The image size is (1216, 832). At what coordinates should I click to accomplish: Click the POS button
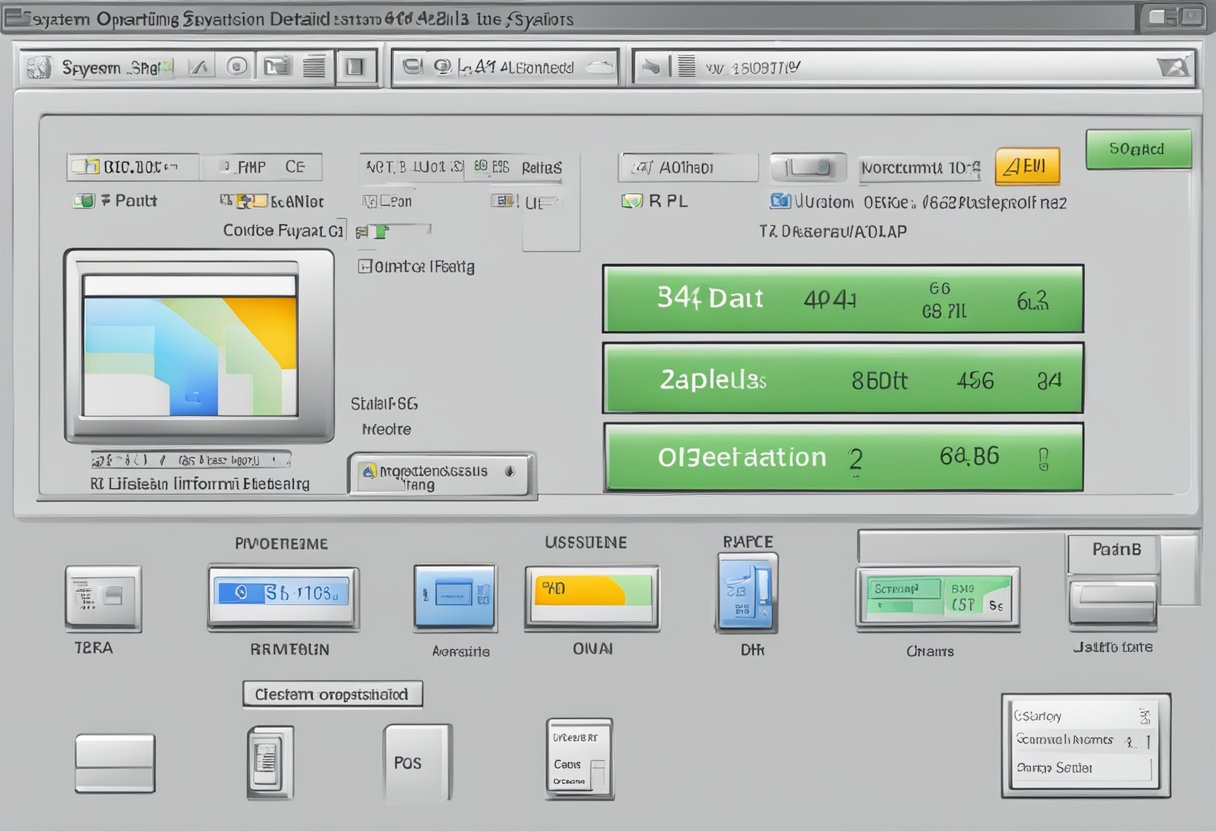(x=417, y=762)
